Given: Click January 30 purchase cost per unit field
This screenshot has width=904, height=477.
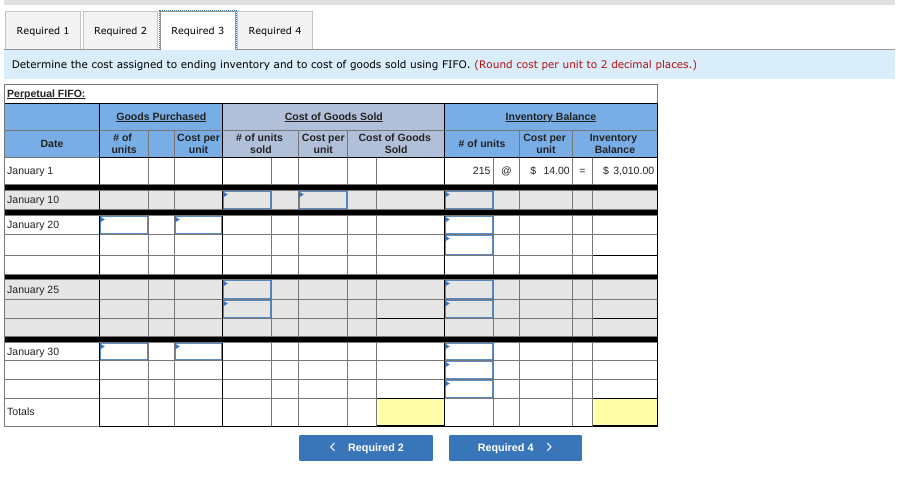Looking at the screenshot, I should point(198,352).
